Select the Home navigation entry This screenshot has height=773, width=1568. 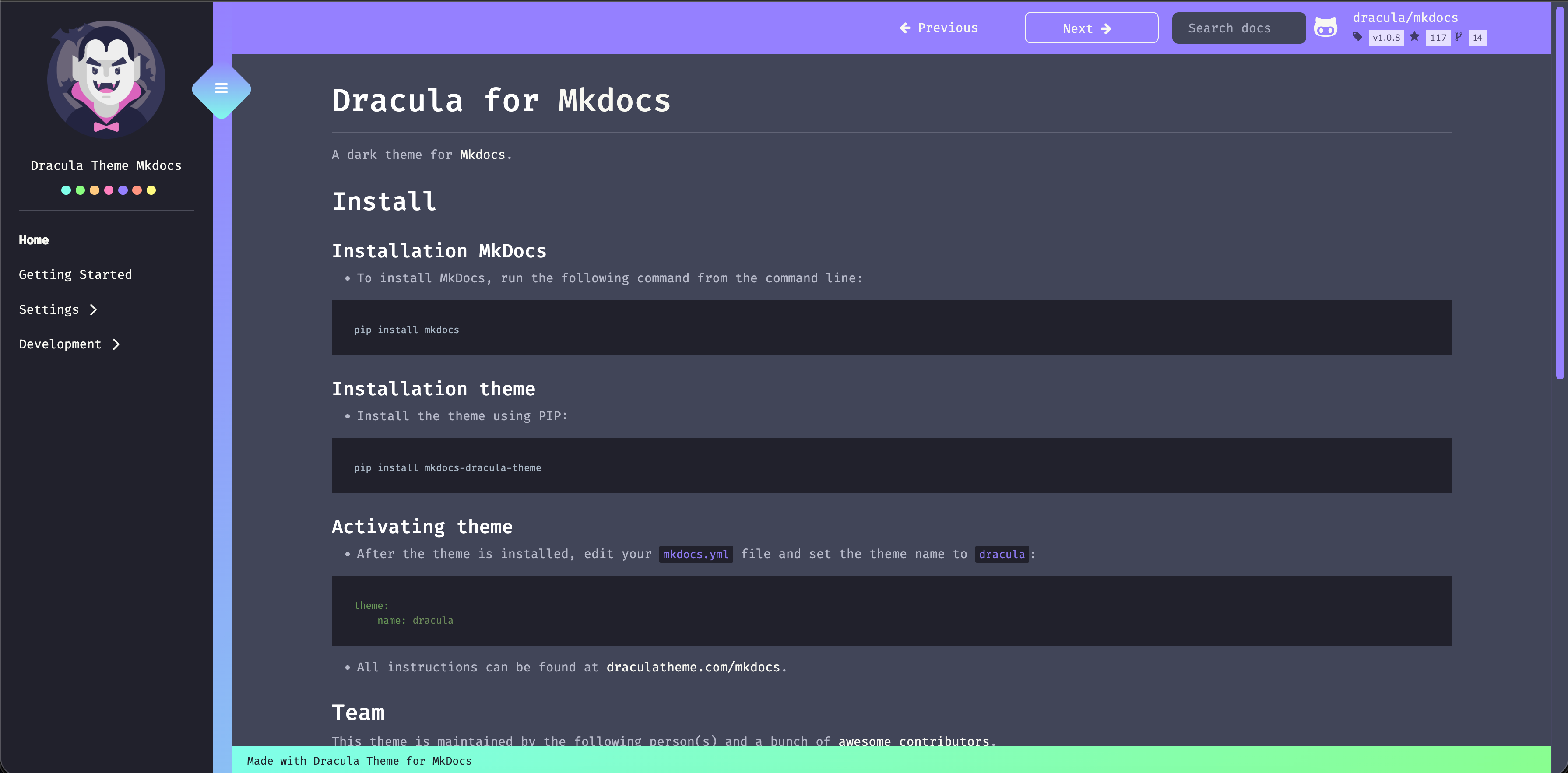tap(33, 239)
